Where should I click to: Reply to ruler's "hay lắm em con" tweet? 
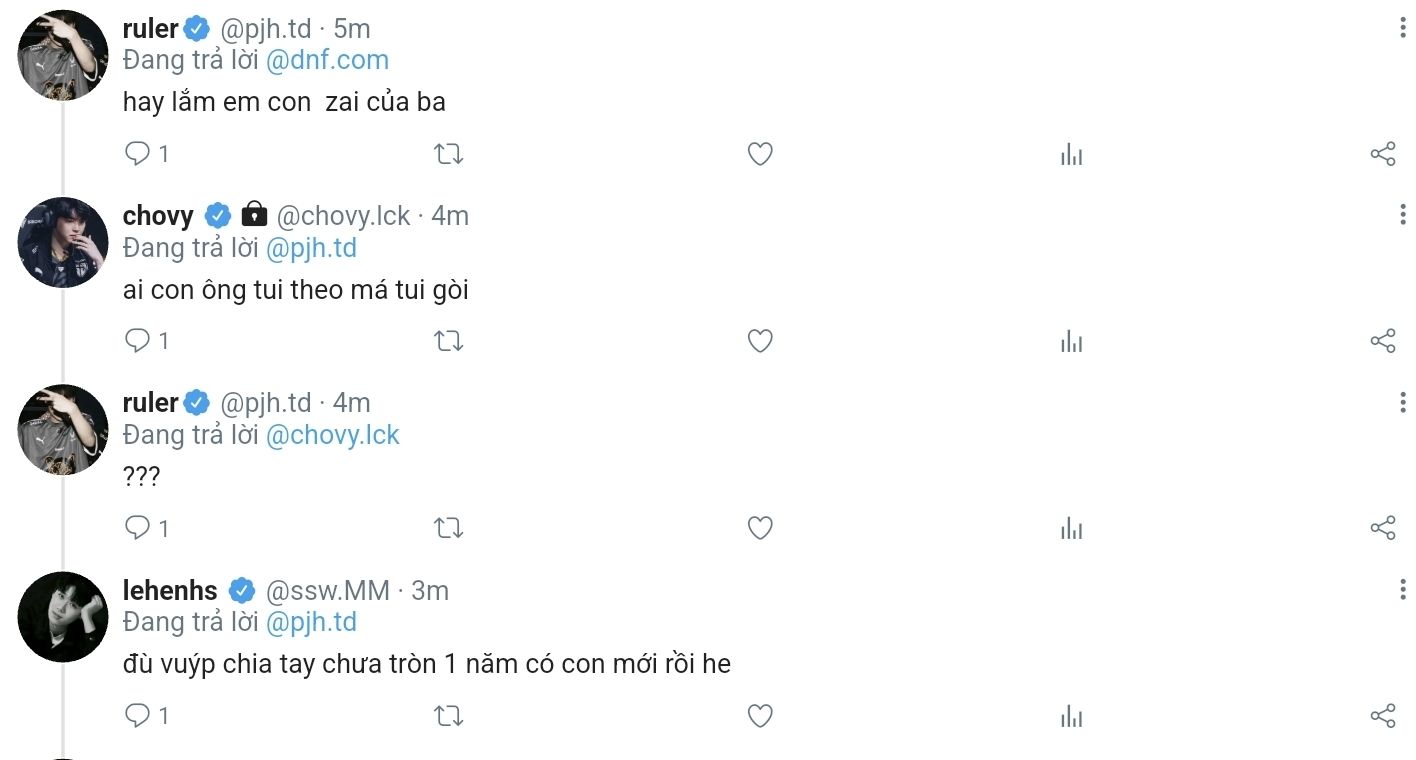[x=137, y=154]
